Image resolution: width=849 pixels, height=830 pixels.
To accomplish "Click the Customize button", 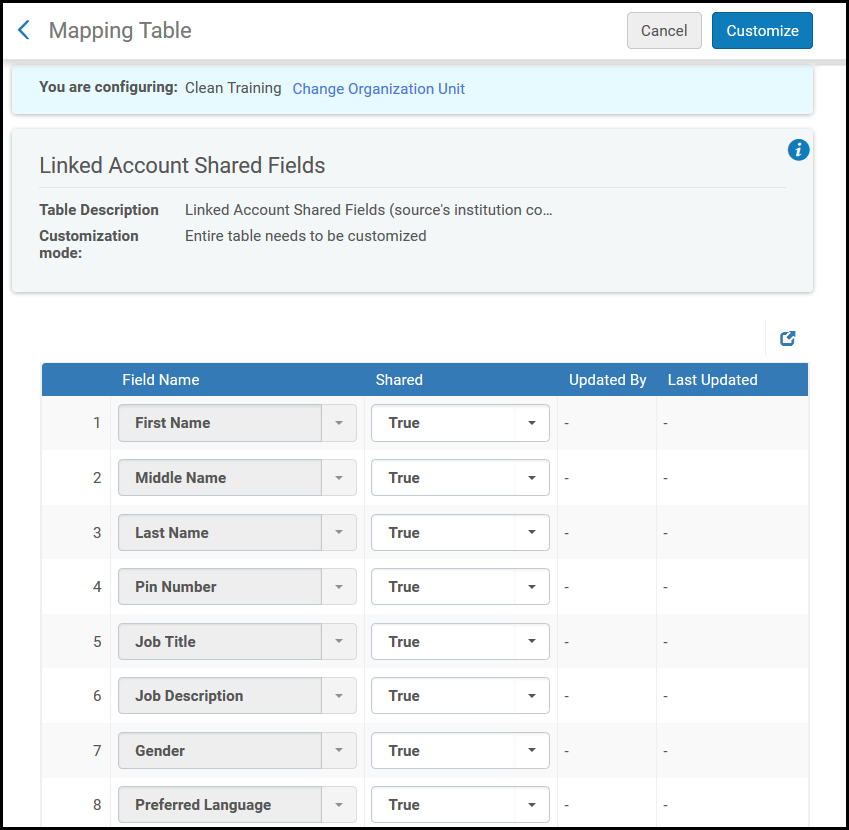I will 762,31.
